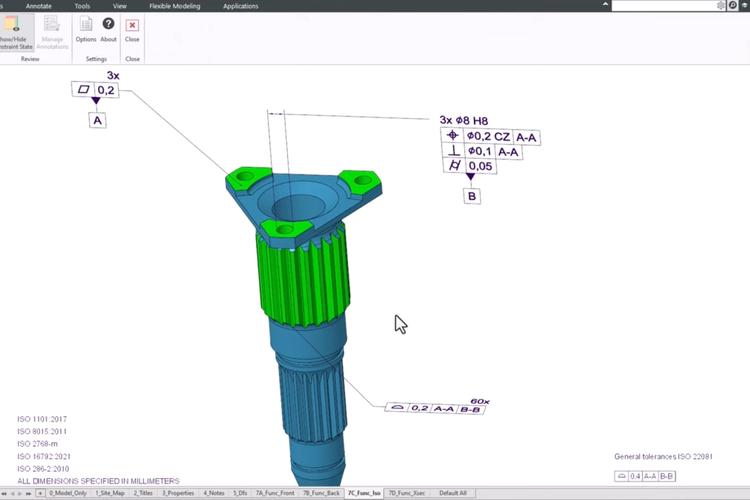The image size is (750, 500).
Task: Select the 0_Model_Only view tab
Action: (x=67, y=493)
